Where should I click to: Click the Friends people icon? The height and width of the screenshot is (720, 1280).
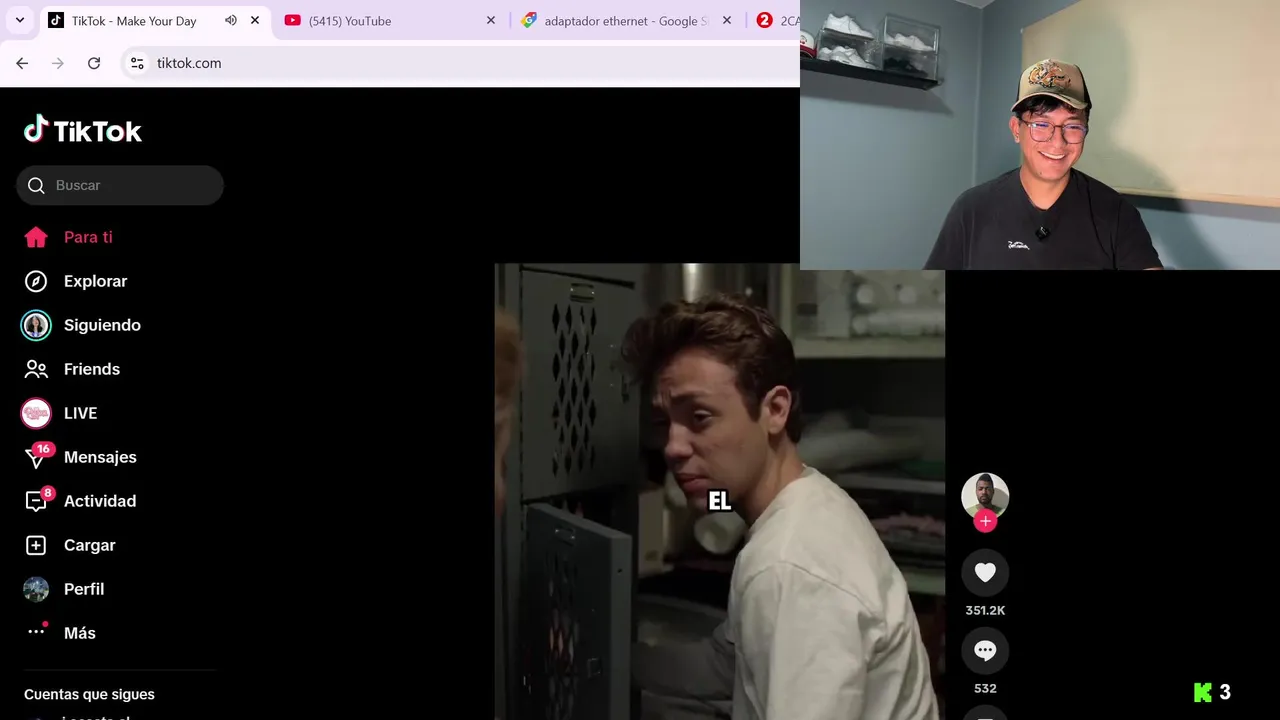[x=36, y=369]
